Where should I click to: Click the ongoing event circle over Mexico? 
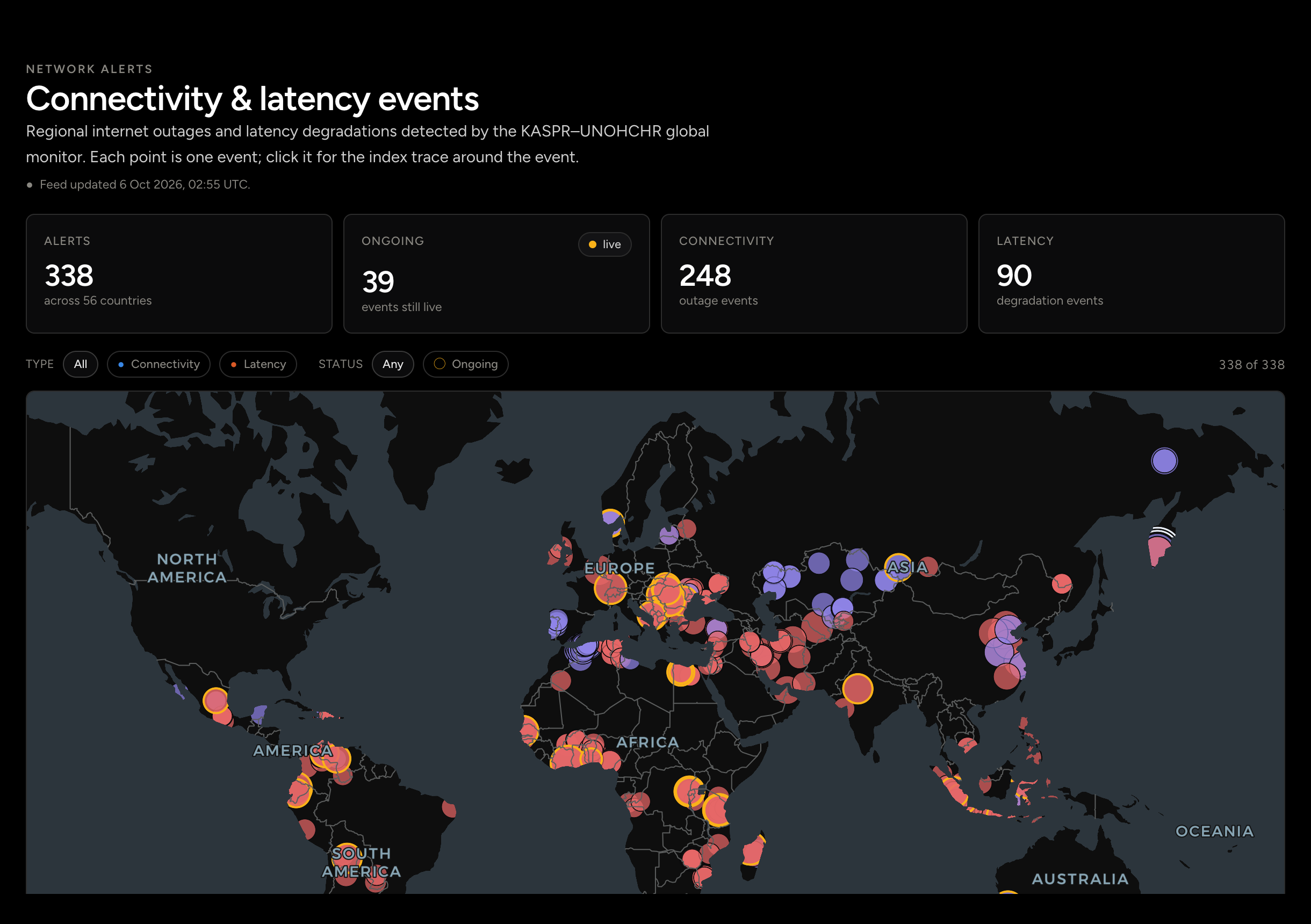pos(215,700)
